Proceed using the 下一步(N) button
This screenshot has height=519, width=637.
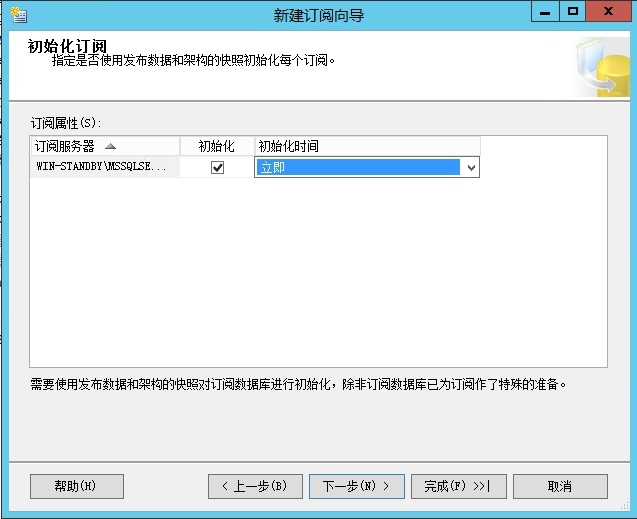point(356,486)
